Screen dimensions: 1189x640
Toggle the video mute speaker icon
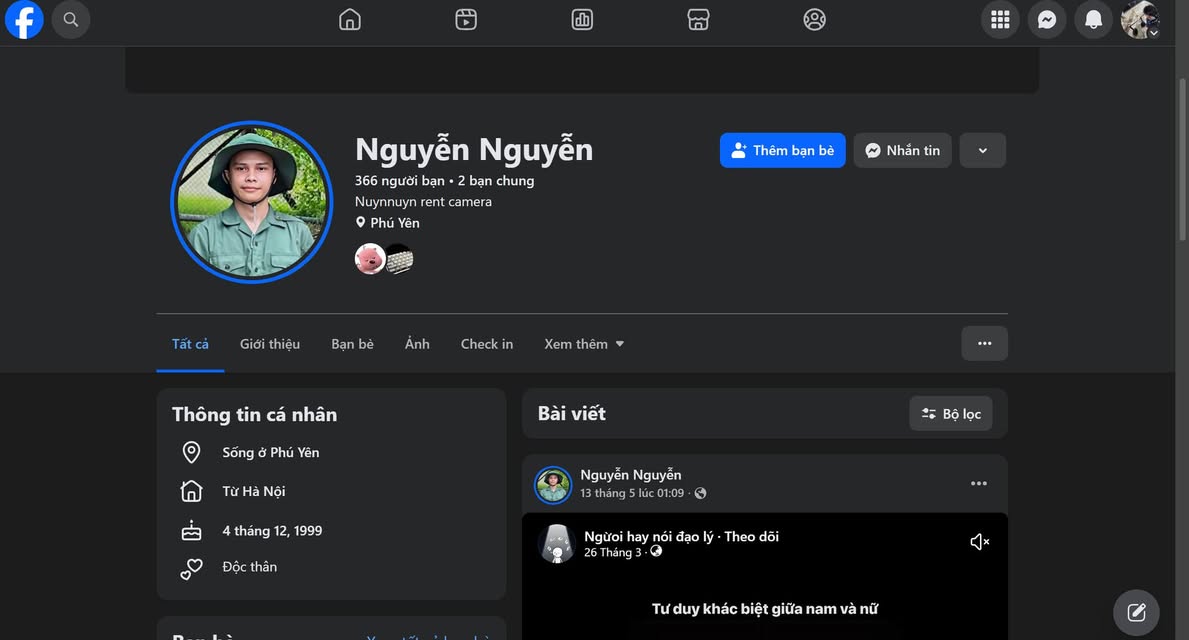pyautogui.click(x=980, y=541)
